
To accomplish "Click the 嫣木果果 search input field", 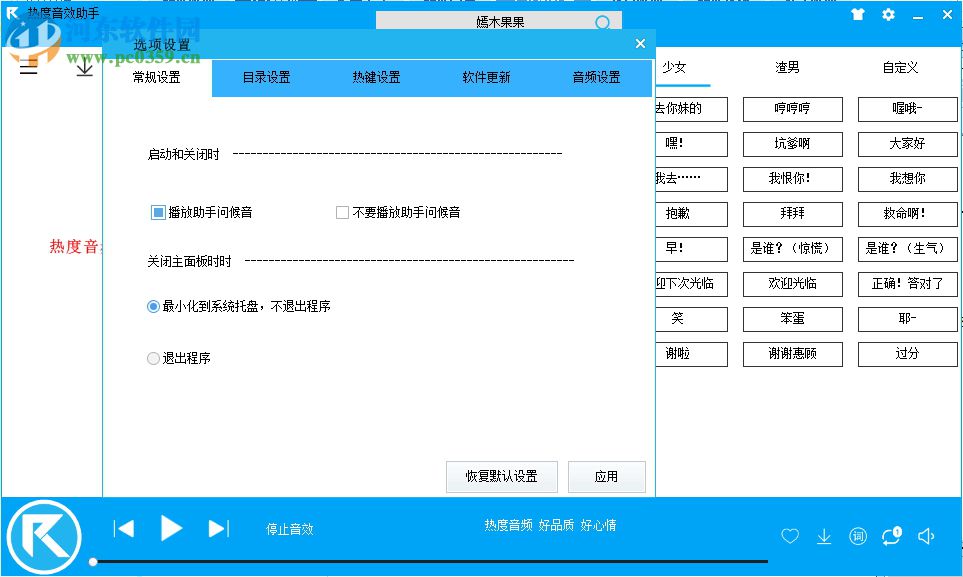I will 500,21.
